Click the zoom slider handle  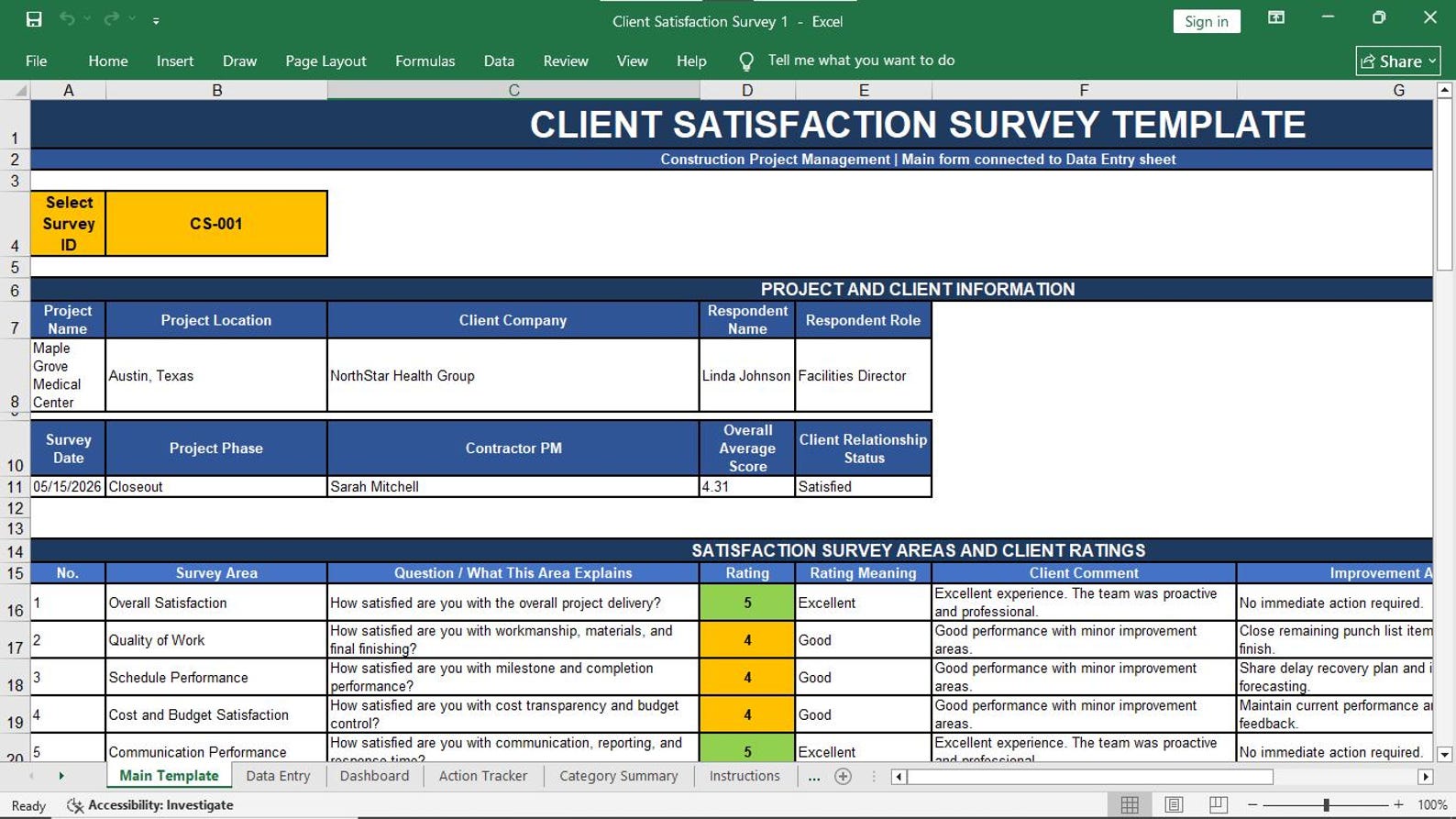[1326, 804]
